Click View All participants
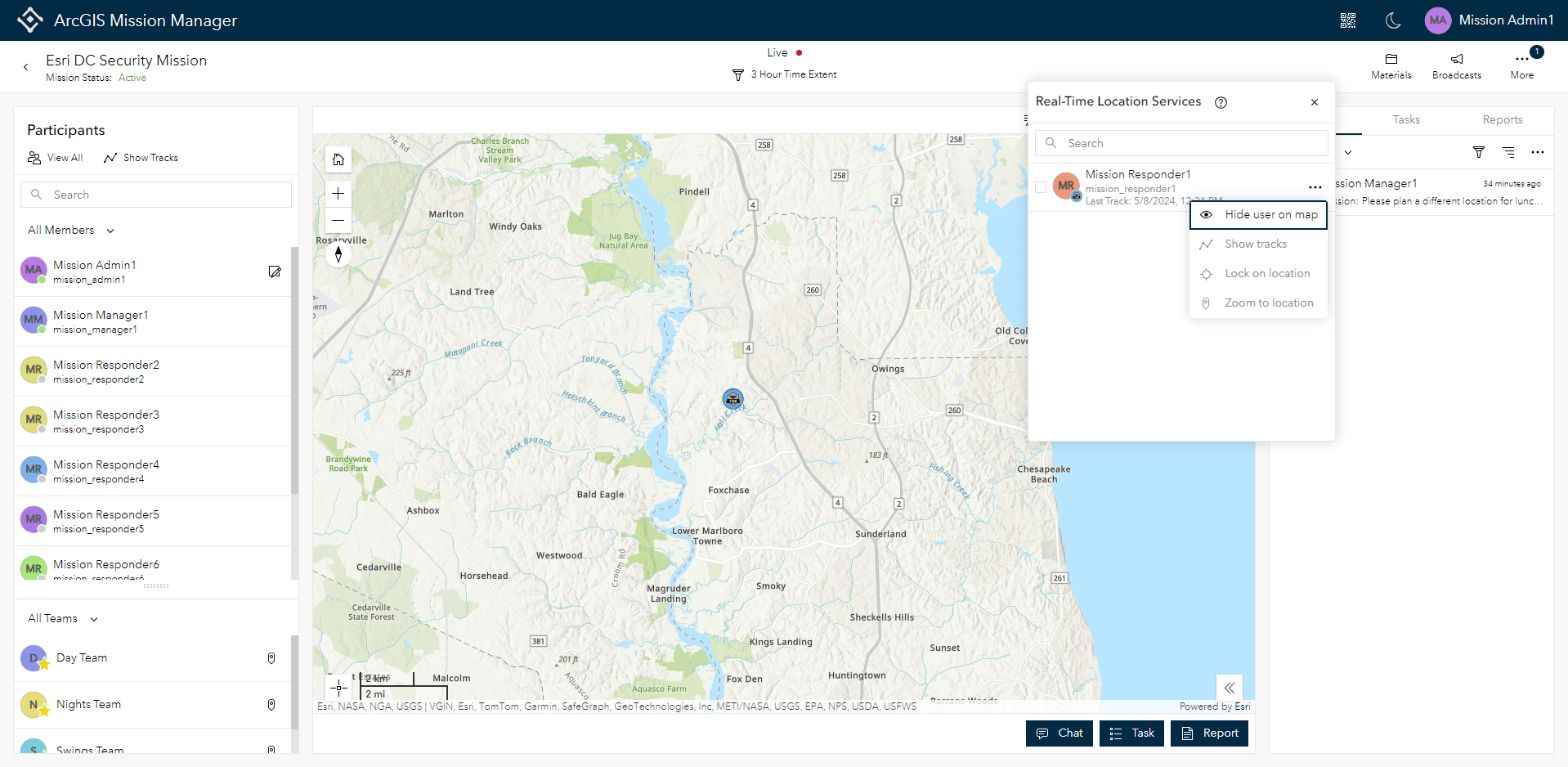This screenshot has height=767, width=1568. coord(56,158)
